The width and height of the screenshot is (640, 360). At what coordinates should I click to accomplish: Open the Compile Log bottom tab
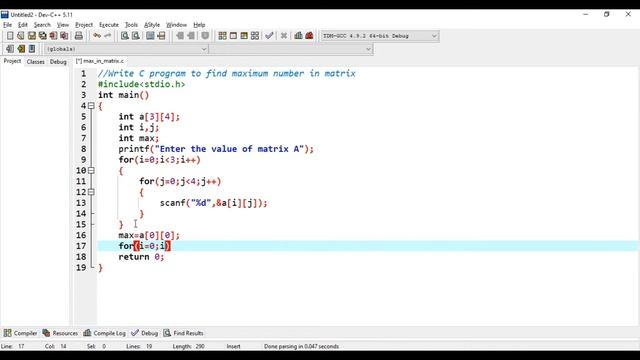click(104, 333)
